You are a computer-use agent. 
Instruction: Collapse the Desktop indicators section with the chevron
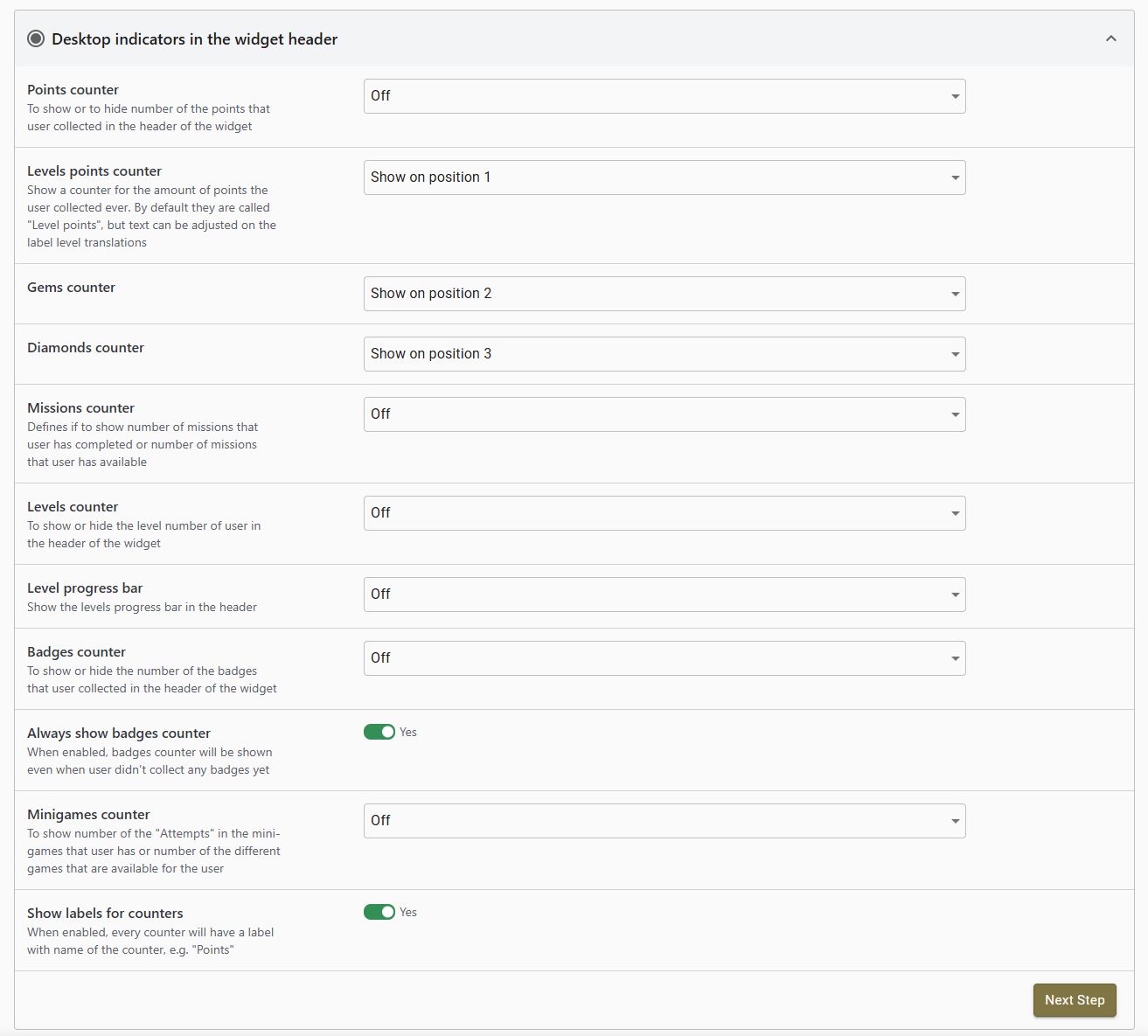1110,38
